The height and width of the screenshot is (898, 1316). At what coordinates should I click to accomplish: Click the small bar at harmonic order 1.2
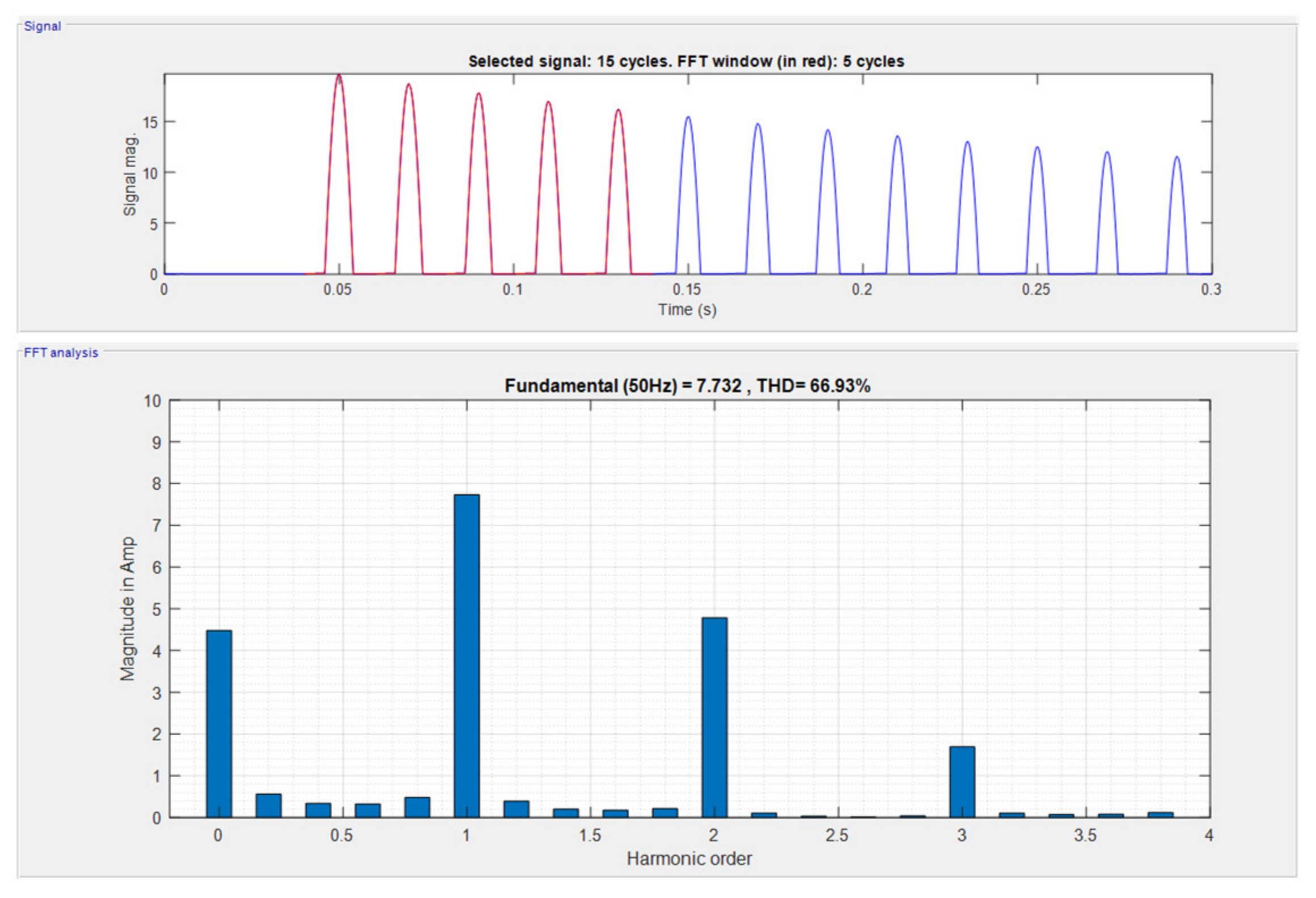(x=516, y=808)
